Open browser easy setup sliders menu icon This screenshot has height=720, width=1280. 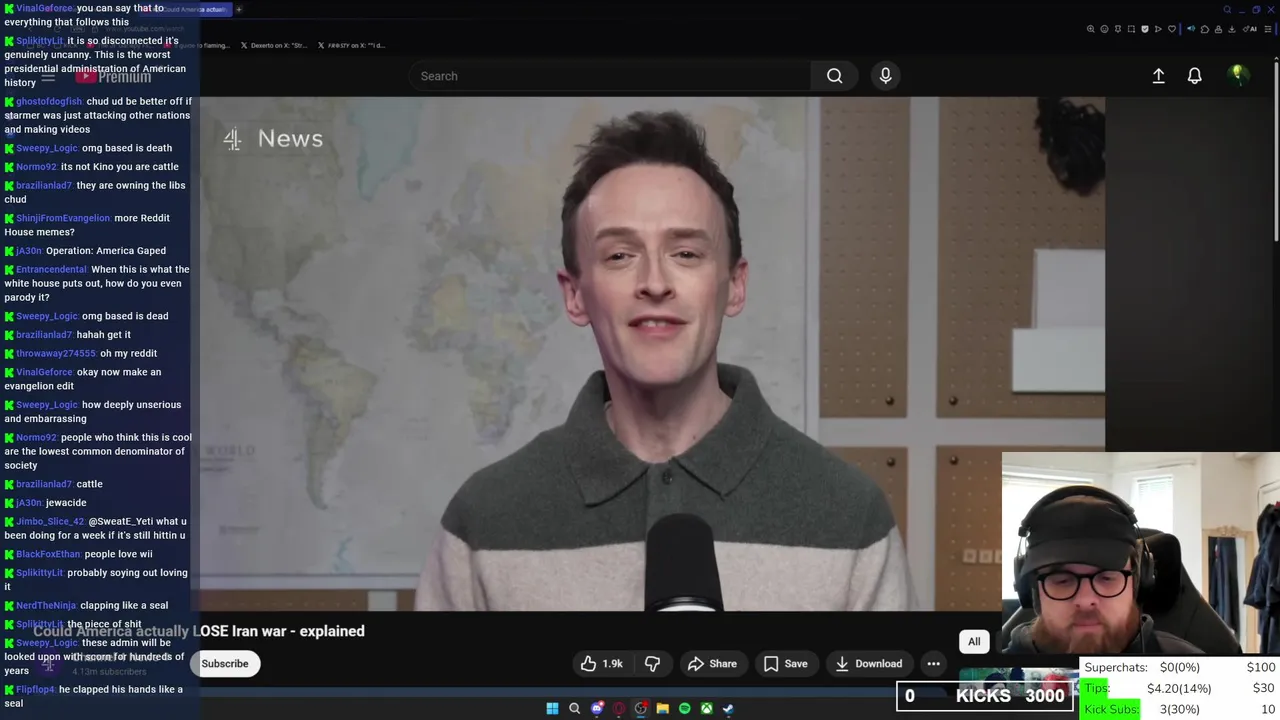coord(1268,29)
